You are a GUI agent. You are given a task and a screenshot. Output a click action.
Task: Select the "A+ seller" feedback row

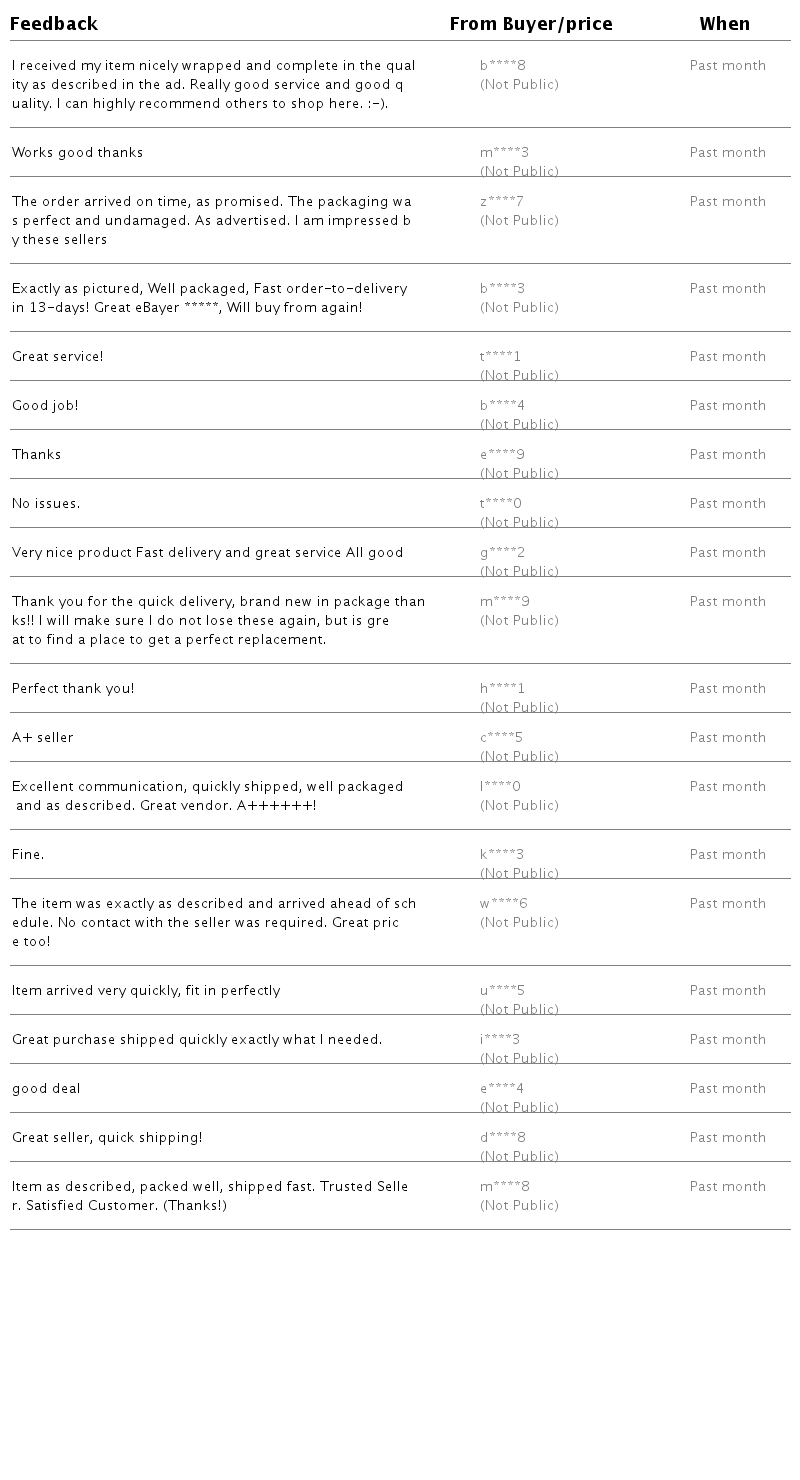point(43,738)
